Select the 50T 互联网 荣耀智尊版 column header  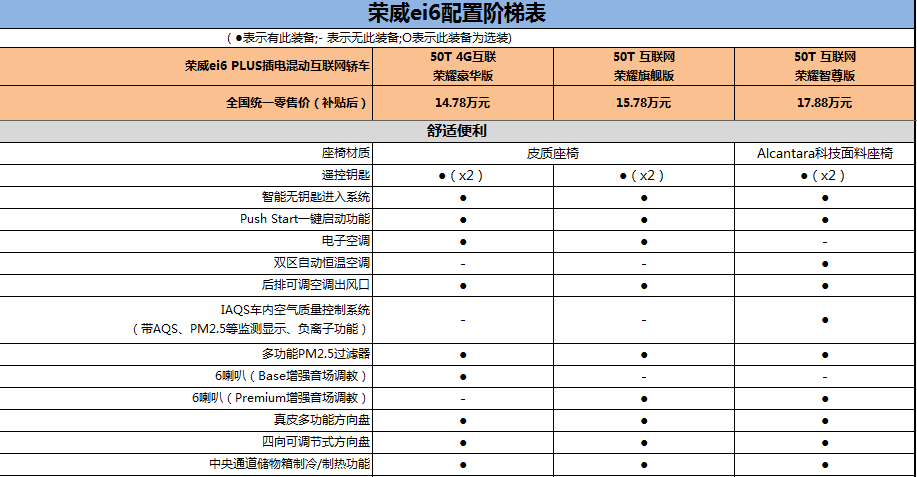click(825, 67)
